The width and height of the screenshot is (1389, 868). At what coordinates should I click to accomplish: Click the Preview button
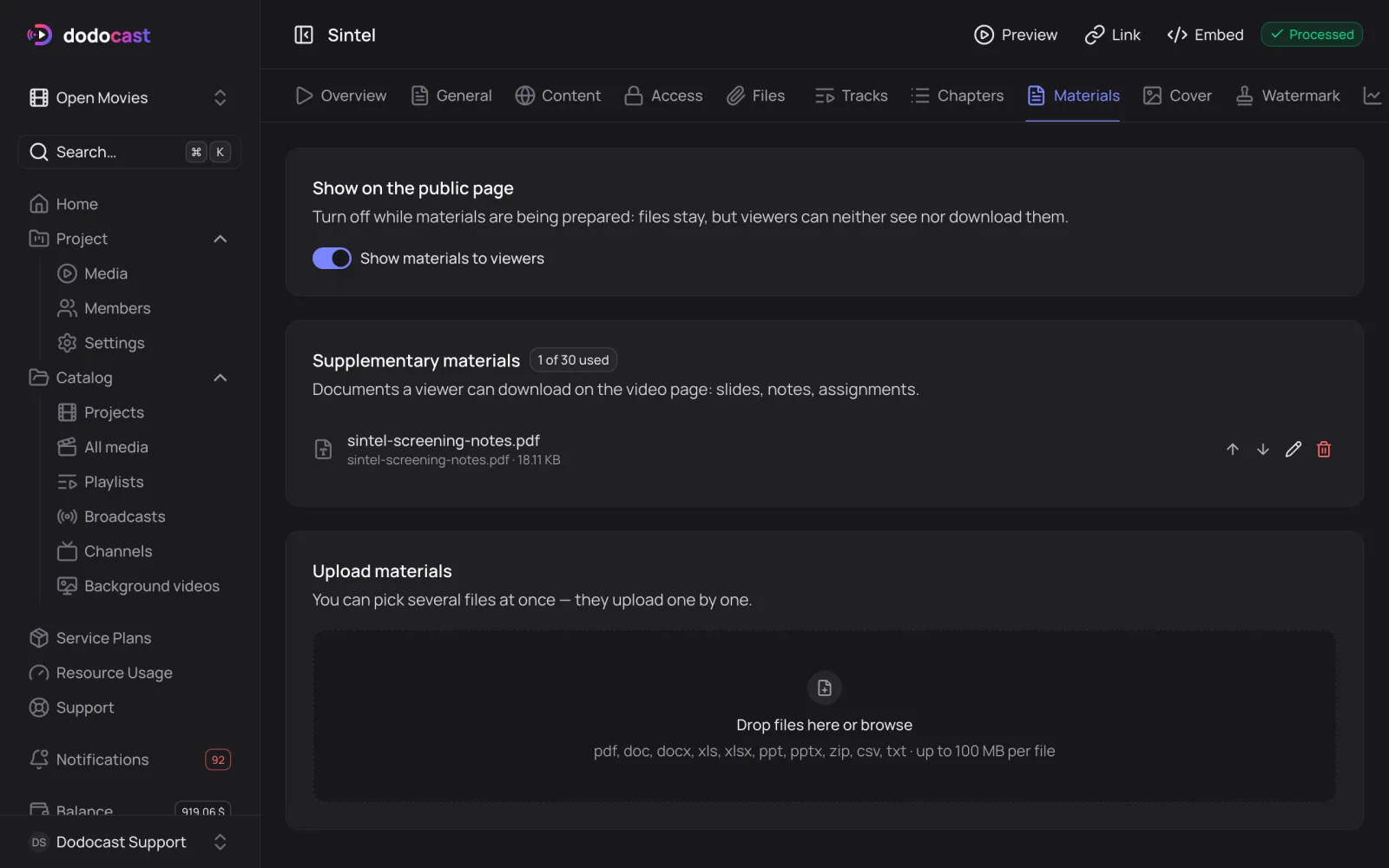1016,35
